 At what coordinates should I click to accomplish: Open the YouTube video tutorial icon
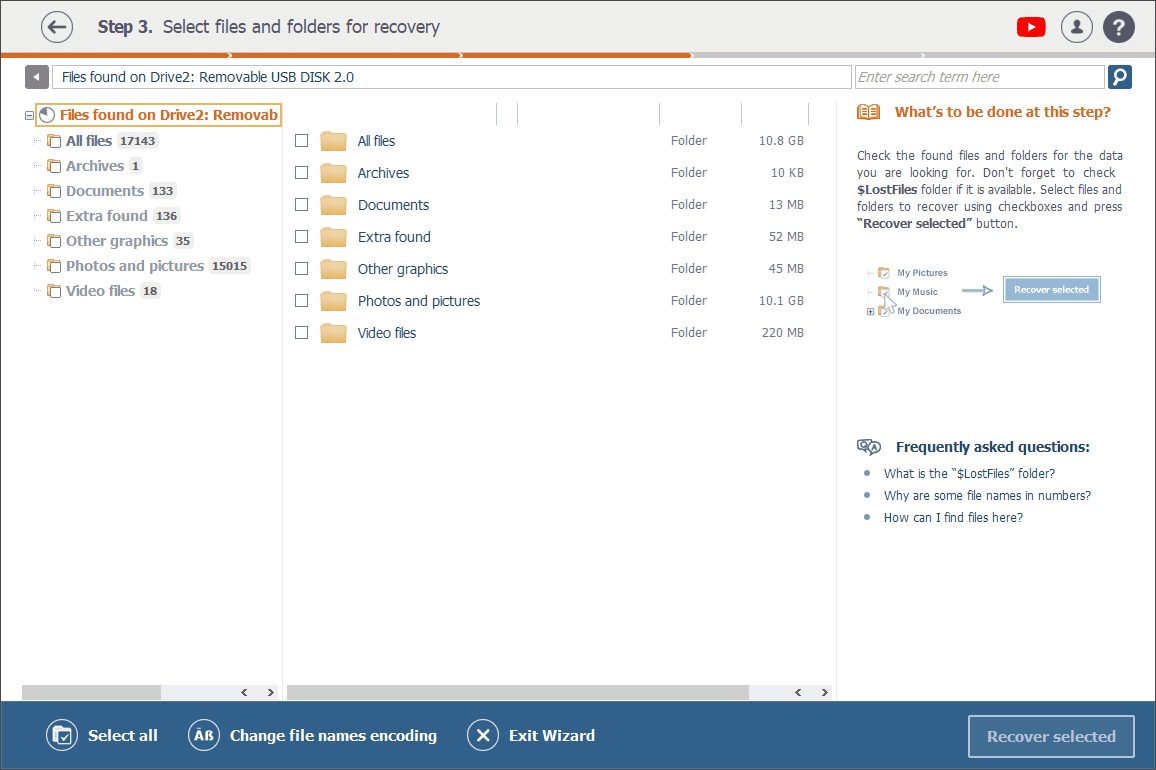pyautogui.click(x=1031, y=27)
